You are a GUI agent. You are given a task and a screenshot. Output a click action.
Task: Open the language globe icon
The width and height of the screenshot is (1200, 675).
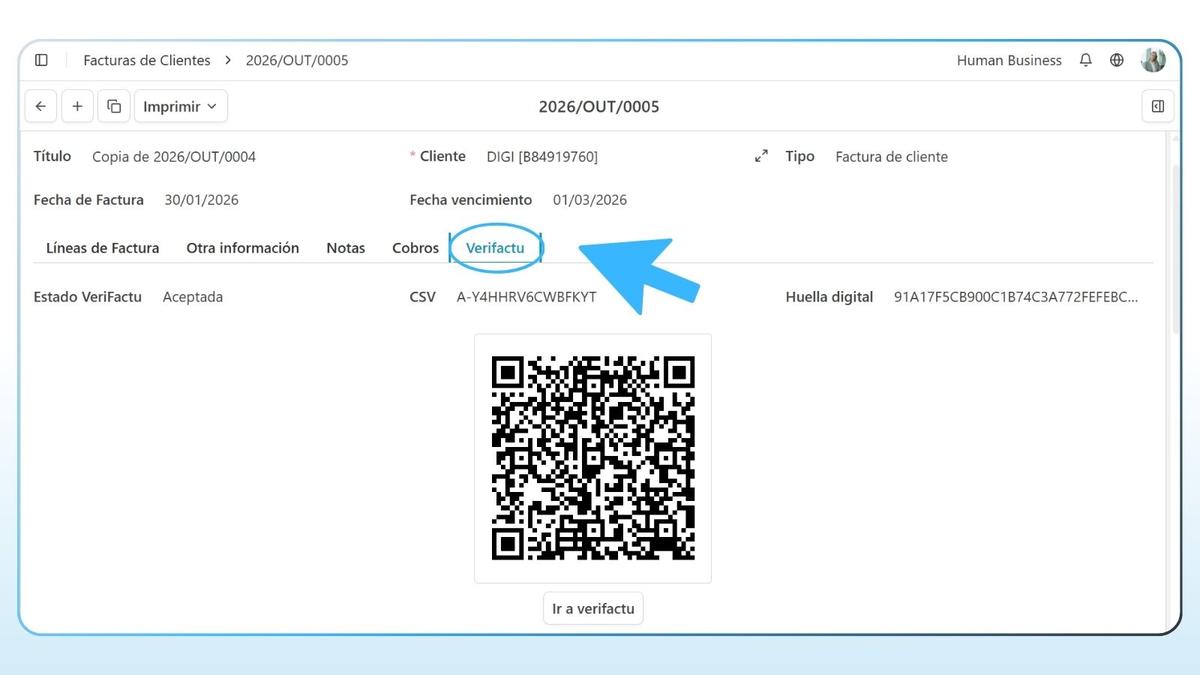click(x=1117, y=60)
